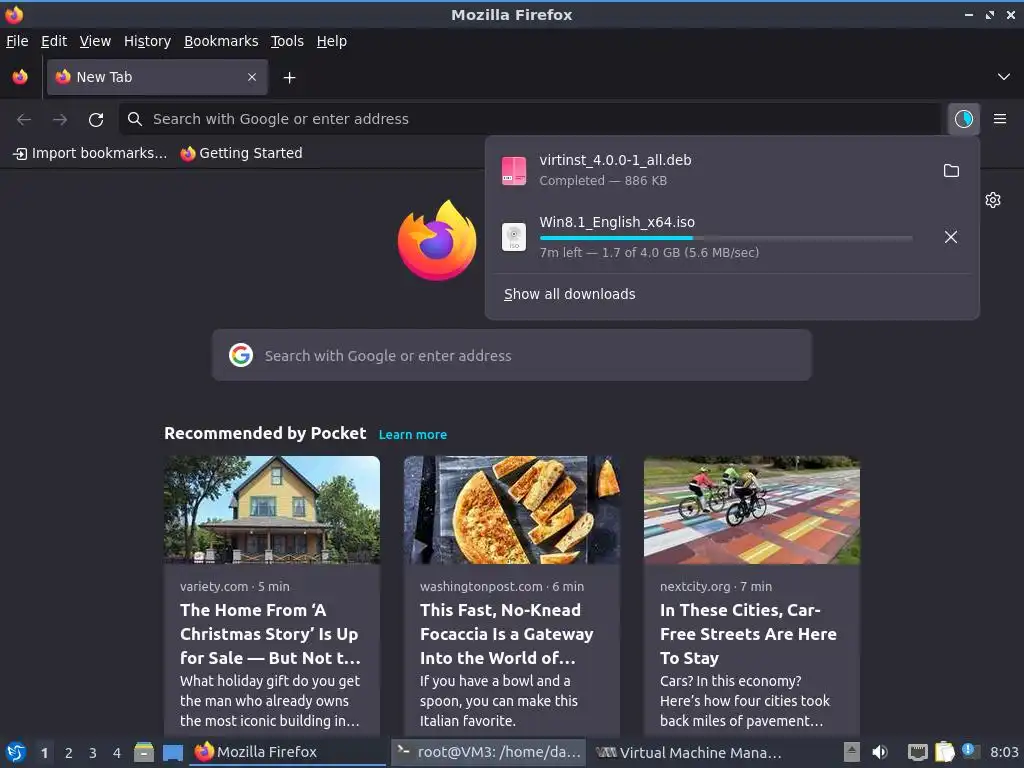This screenshot has width=1024, height=768.
Task: Open Firefox View pinned icon left of tabs
Action: (20, 77)
